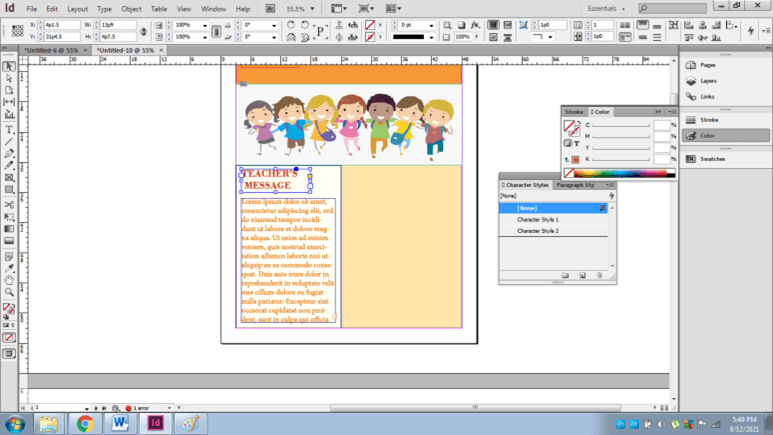This screenshot has width=773, height=435.
Task: Open the Object menu
Action: 131,9
